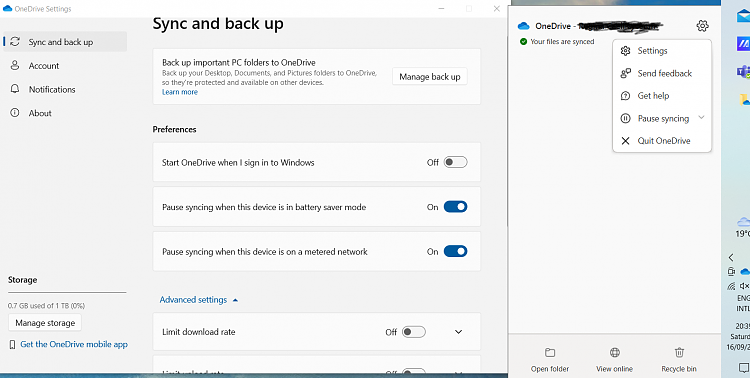Open the weather widget showing 19°
The height and width of the screenshot is (378, 750).
[743, 227]
